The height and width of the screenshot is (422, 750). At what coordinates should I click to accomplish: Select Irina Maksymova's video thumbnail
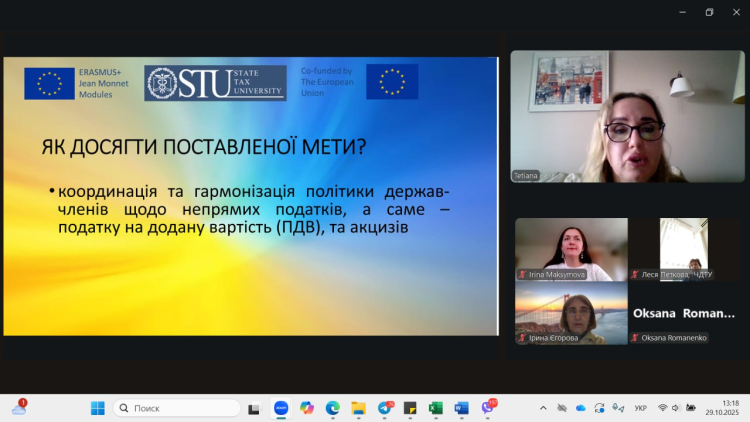pyautogui.click(x=571, y=249)
